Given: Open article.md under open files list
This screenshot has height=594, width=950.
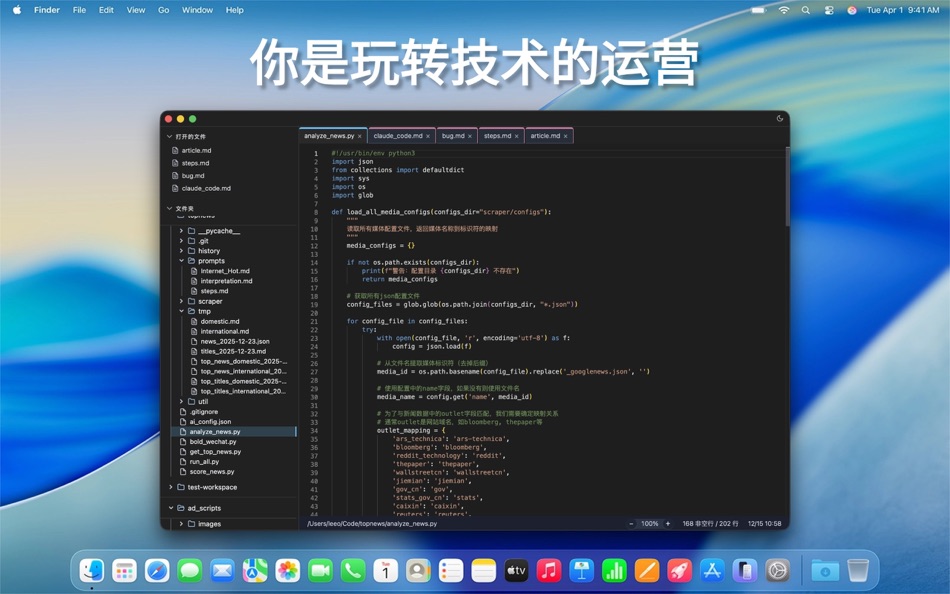Looking at the screenshot, I should (196, 150).
